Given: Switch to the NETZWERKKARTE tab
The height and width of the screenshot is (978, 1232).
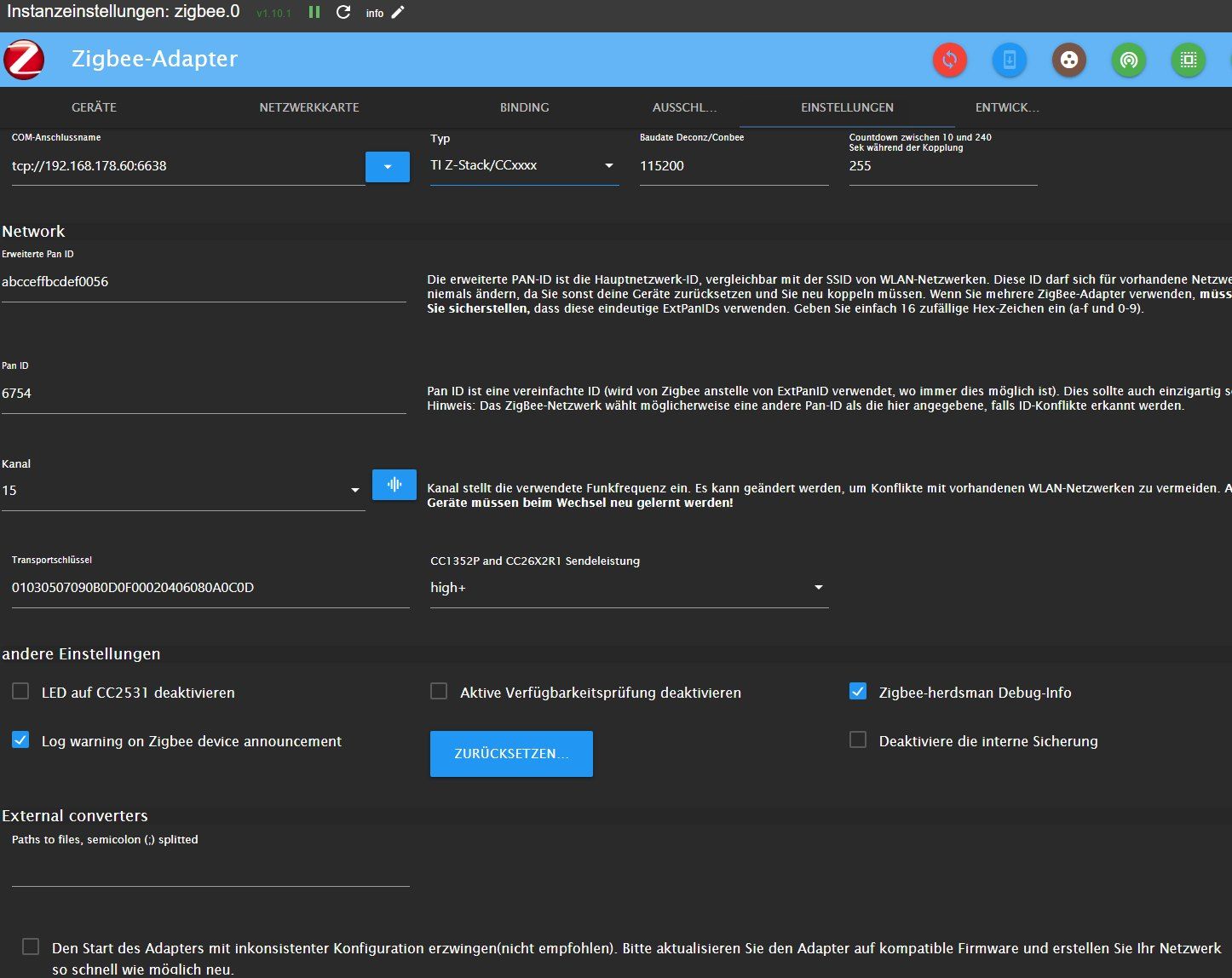Looking at the screenshot, I should (309, 107).
